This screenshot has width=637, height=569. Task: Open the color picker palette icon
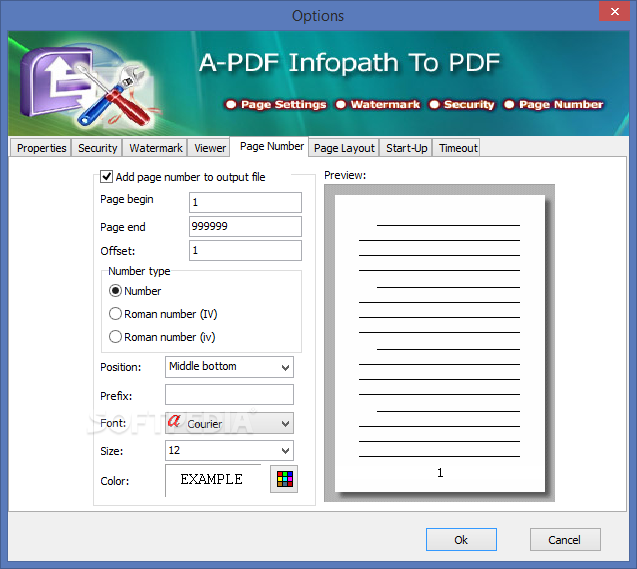[x=284, y=479]
